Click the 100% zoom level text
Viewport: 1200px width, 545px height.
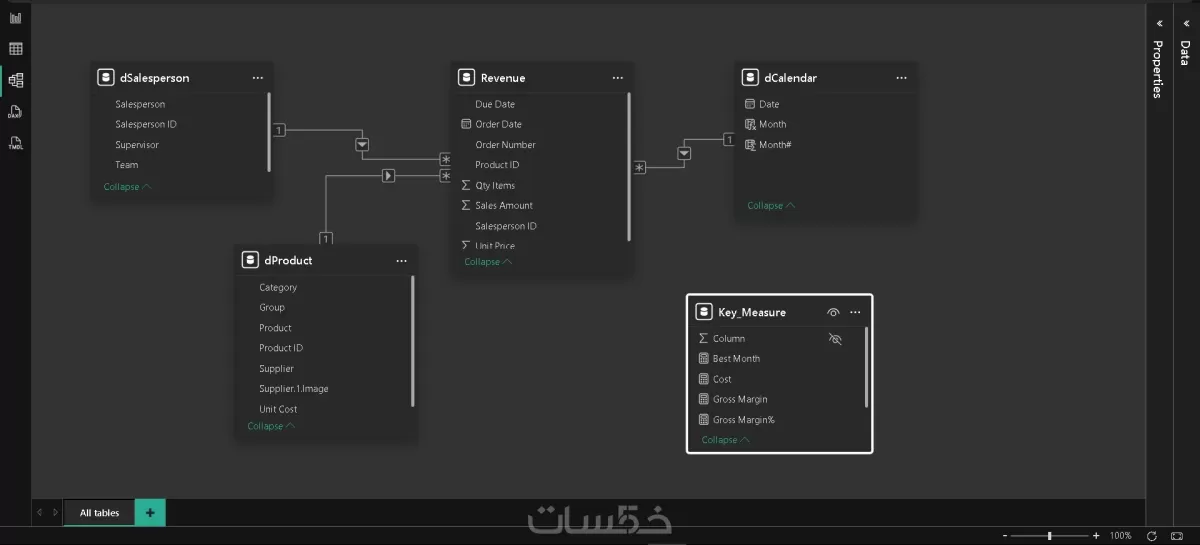point(1120,536)
